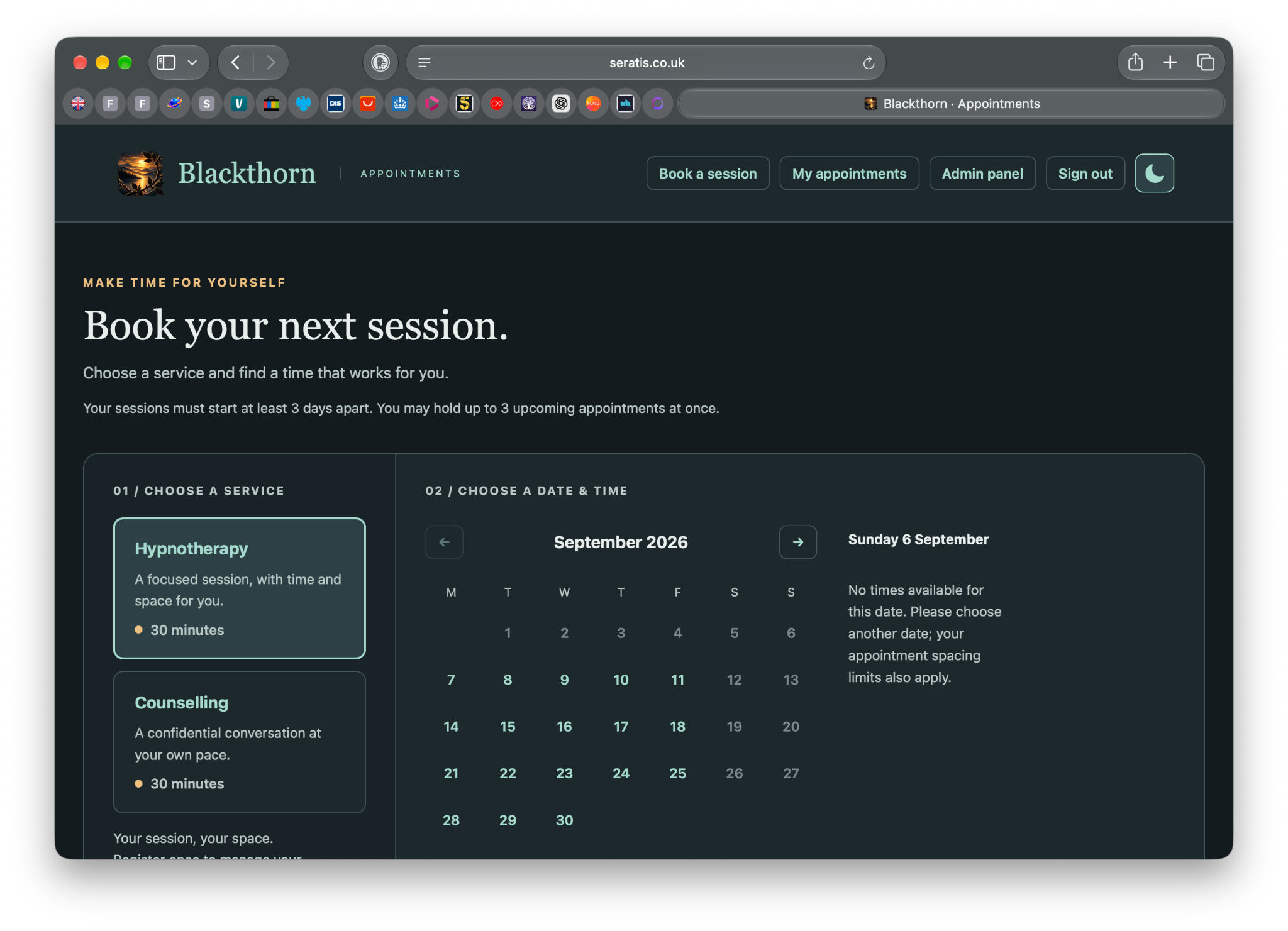Open the ChatGPT pinned tab
Screen dimensions: 1288x931
click(x=561, y=104)
